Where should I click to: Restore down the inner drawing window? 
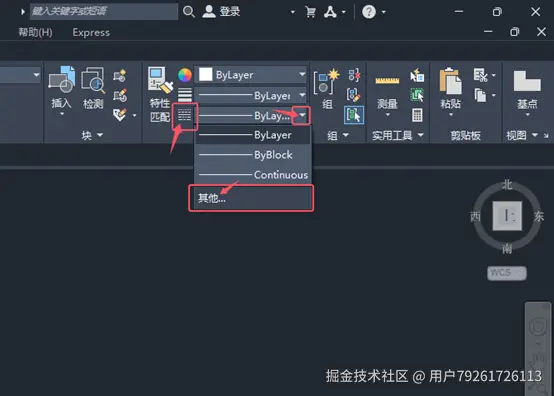pyautogui.click(x=514, y=32)
